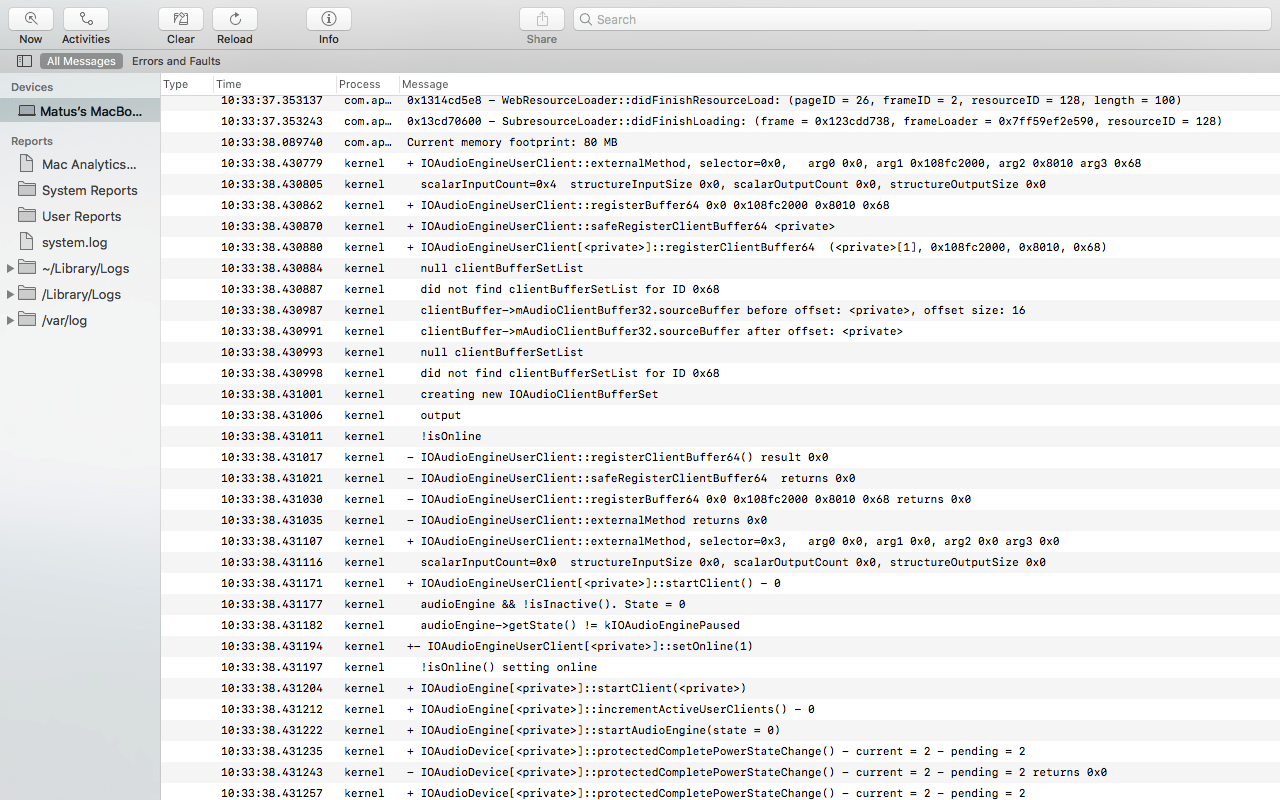Click the Process column header
This screenshot has width=1280, height=800.
pos(368,84)
